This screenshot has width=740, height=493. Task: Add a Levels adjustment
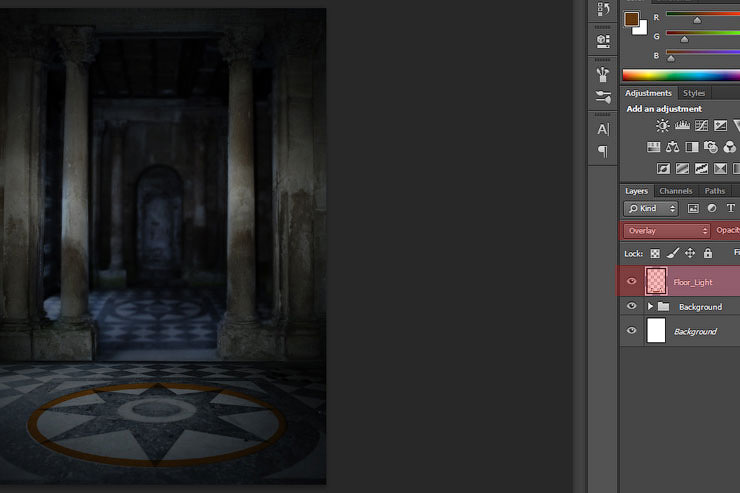pos(682,126)
